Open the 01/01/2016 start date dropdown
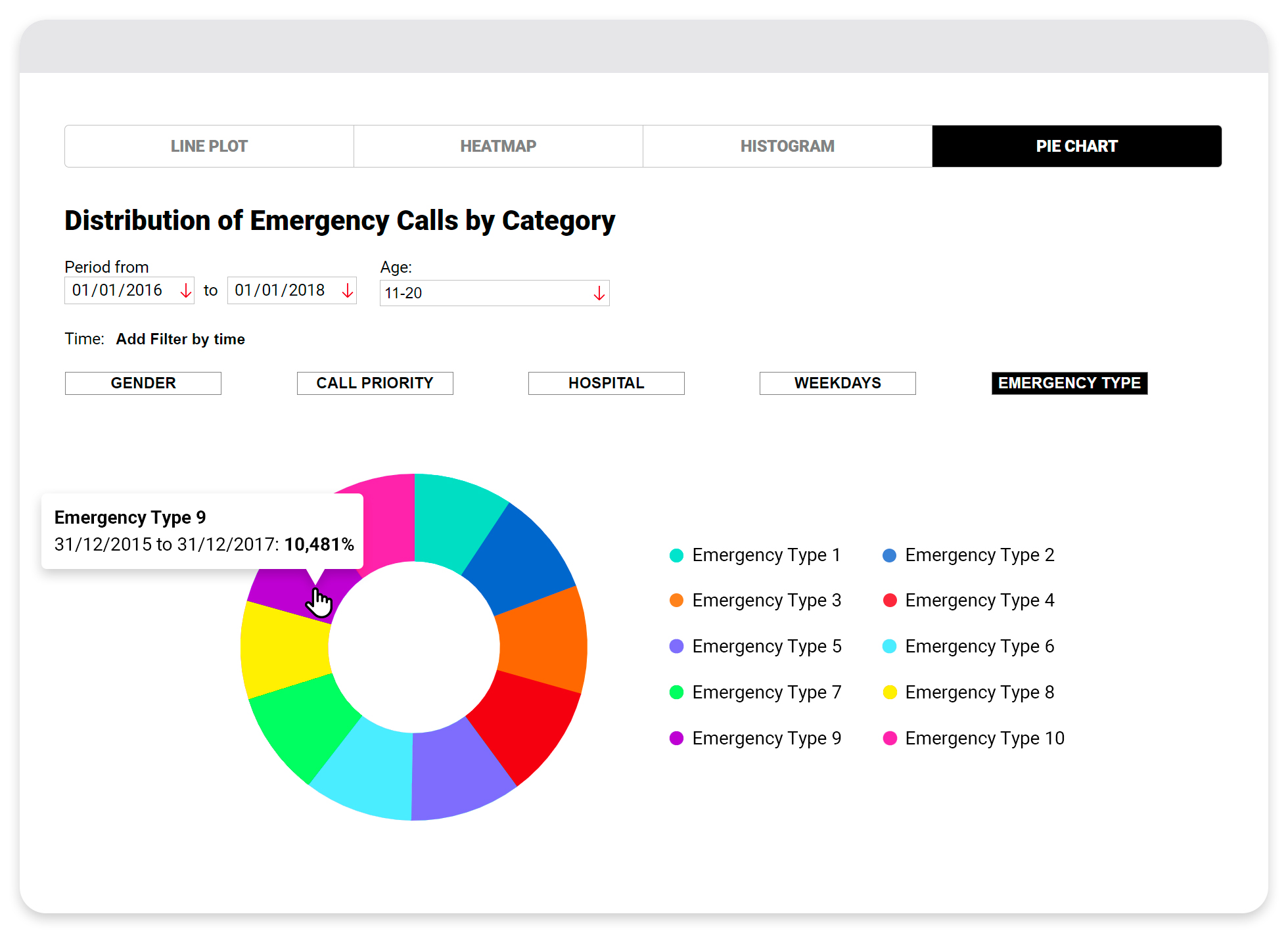This screenshot has width=1288, height=933. pos(118,290)
